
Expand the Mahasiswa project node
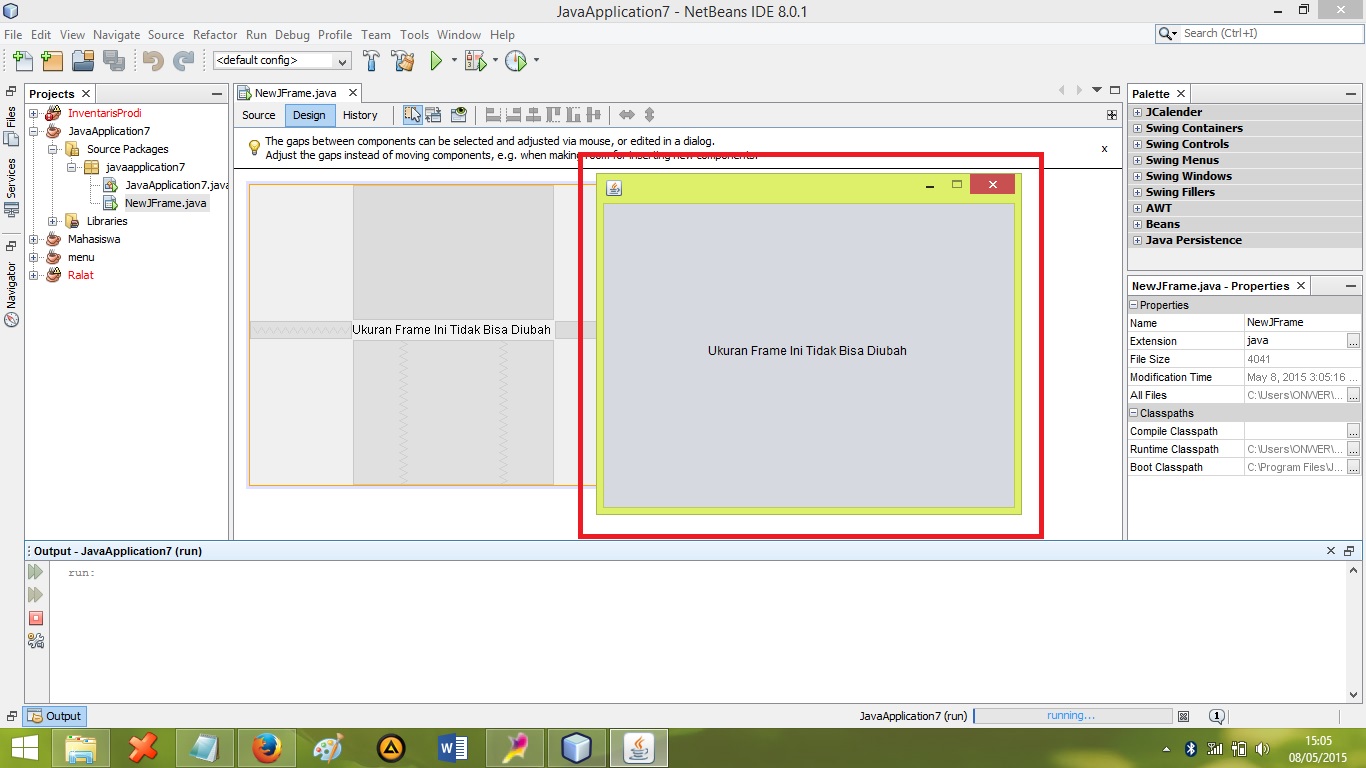(34, 239)
